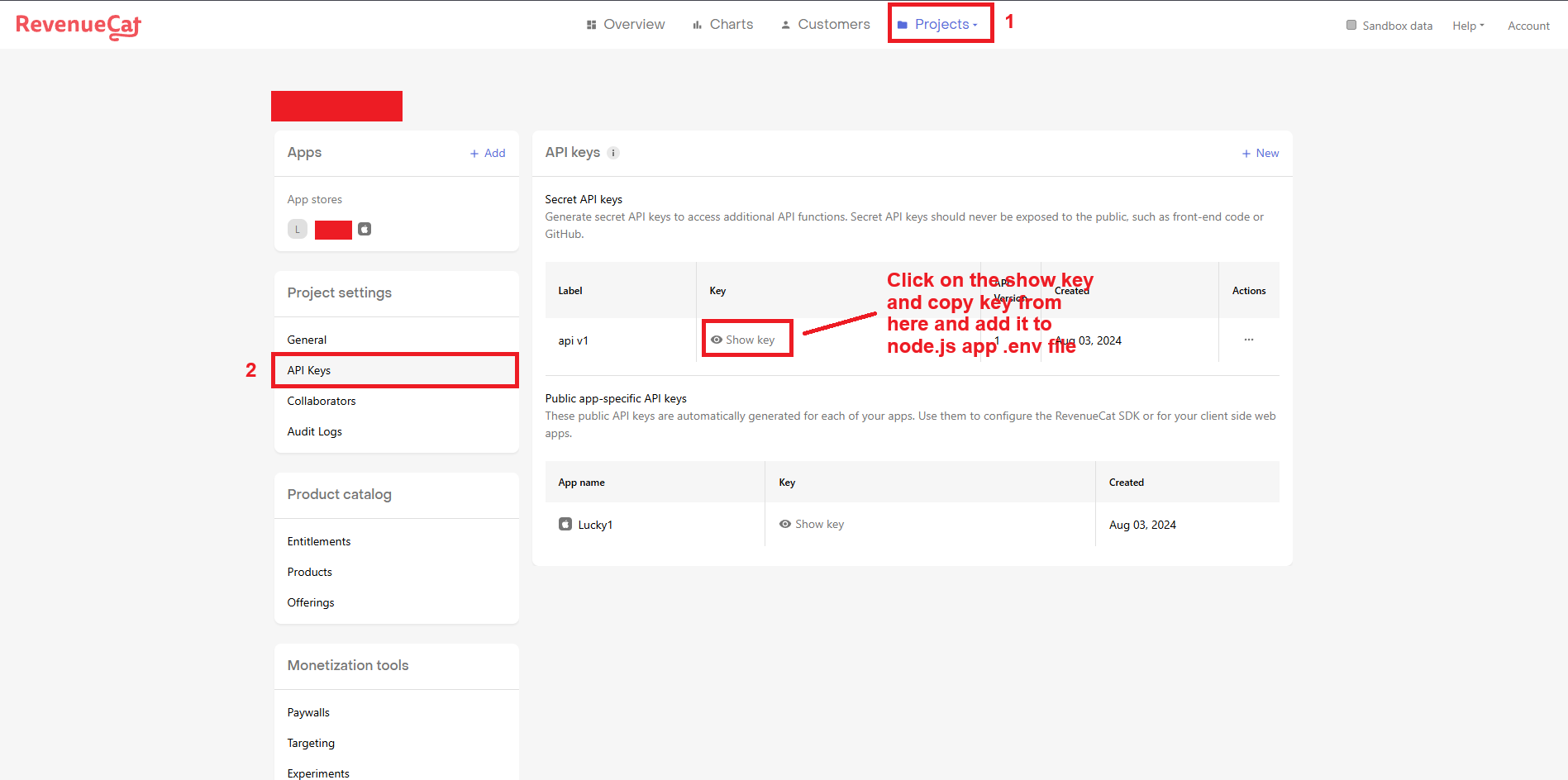Click the Apple app store icon under App stores
Screen dimensions: 1568x780
pyautogui.click(x=365, y=230)
